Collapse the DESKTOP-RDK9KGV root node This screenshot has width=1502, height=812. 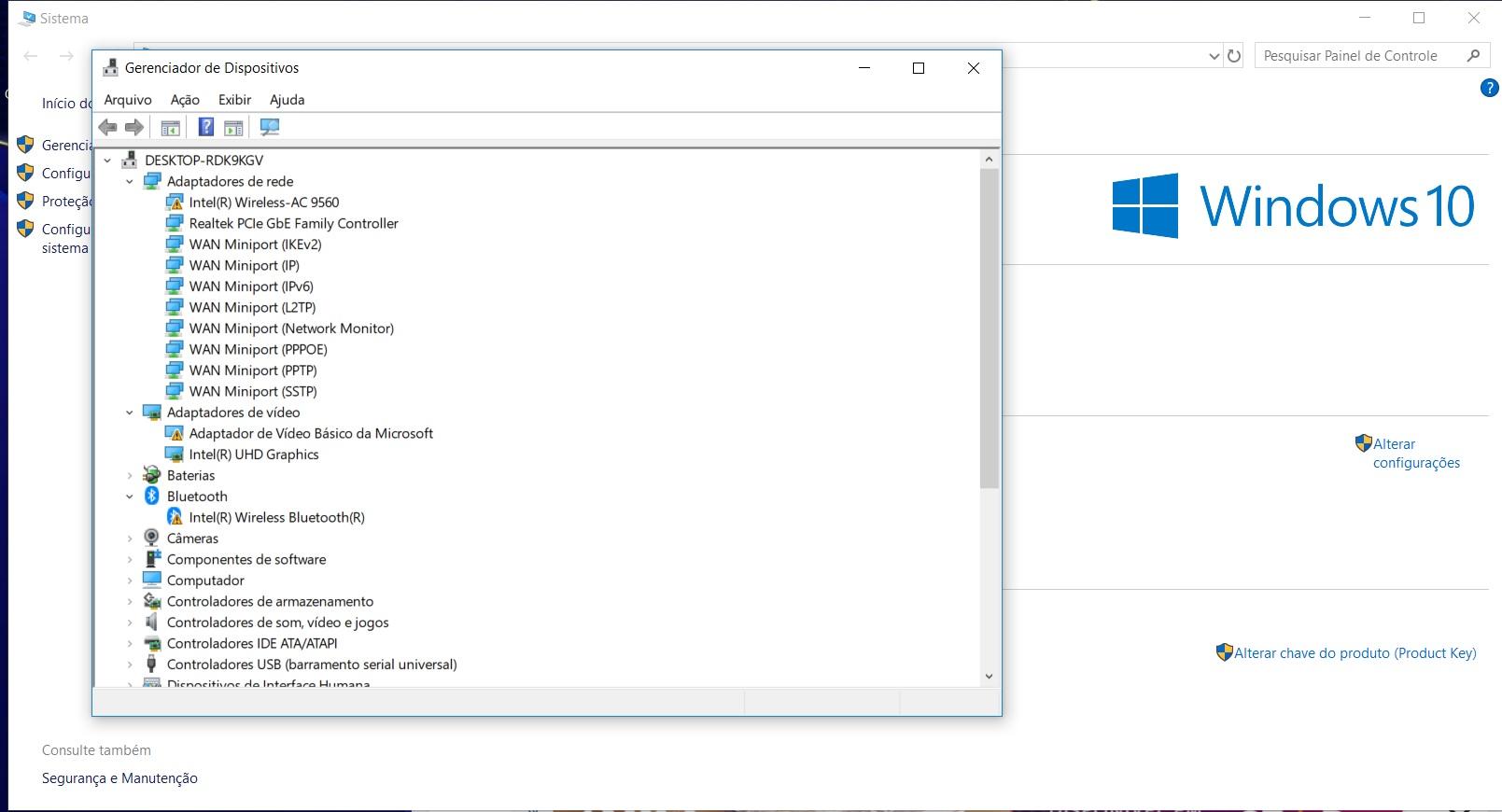(x=107, y=161)
